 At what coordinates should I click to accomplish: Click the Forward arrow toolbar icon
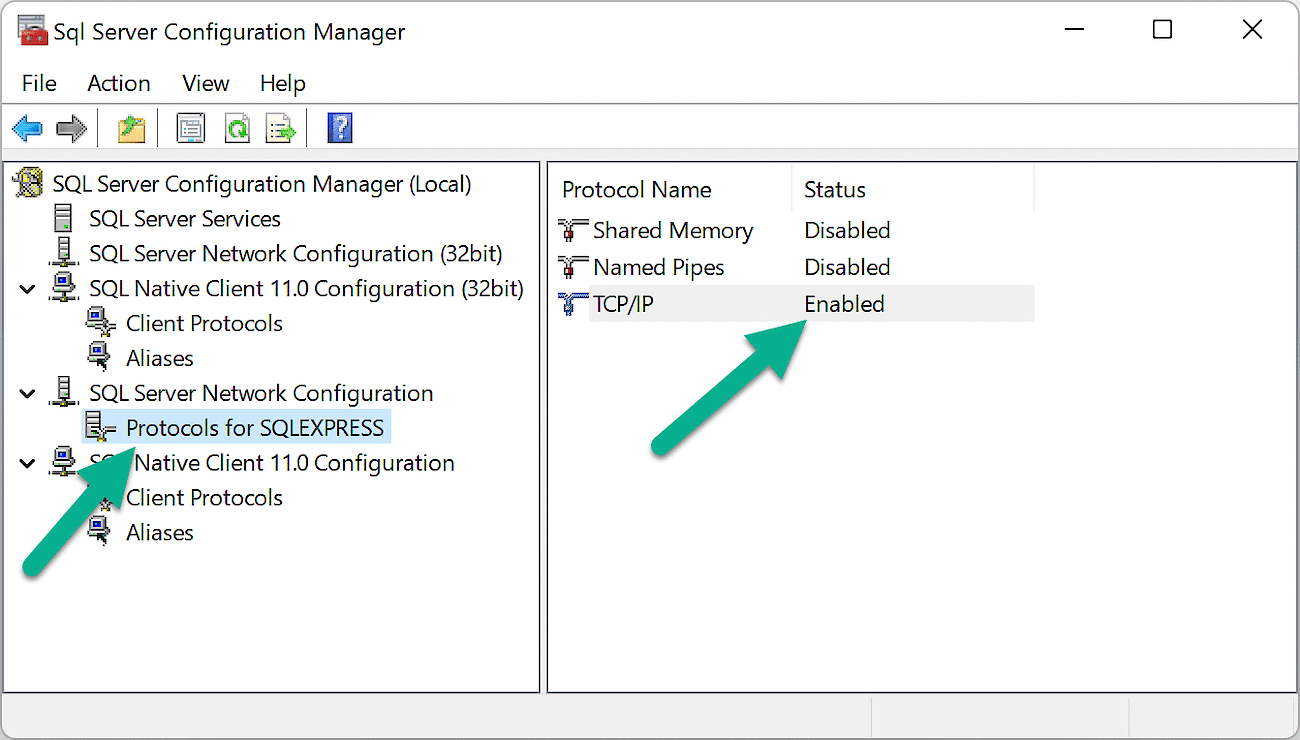pos(71,128)
